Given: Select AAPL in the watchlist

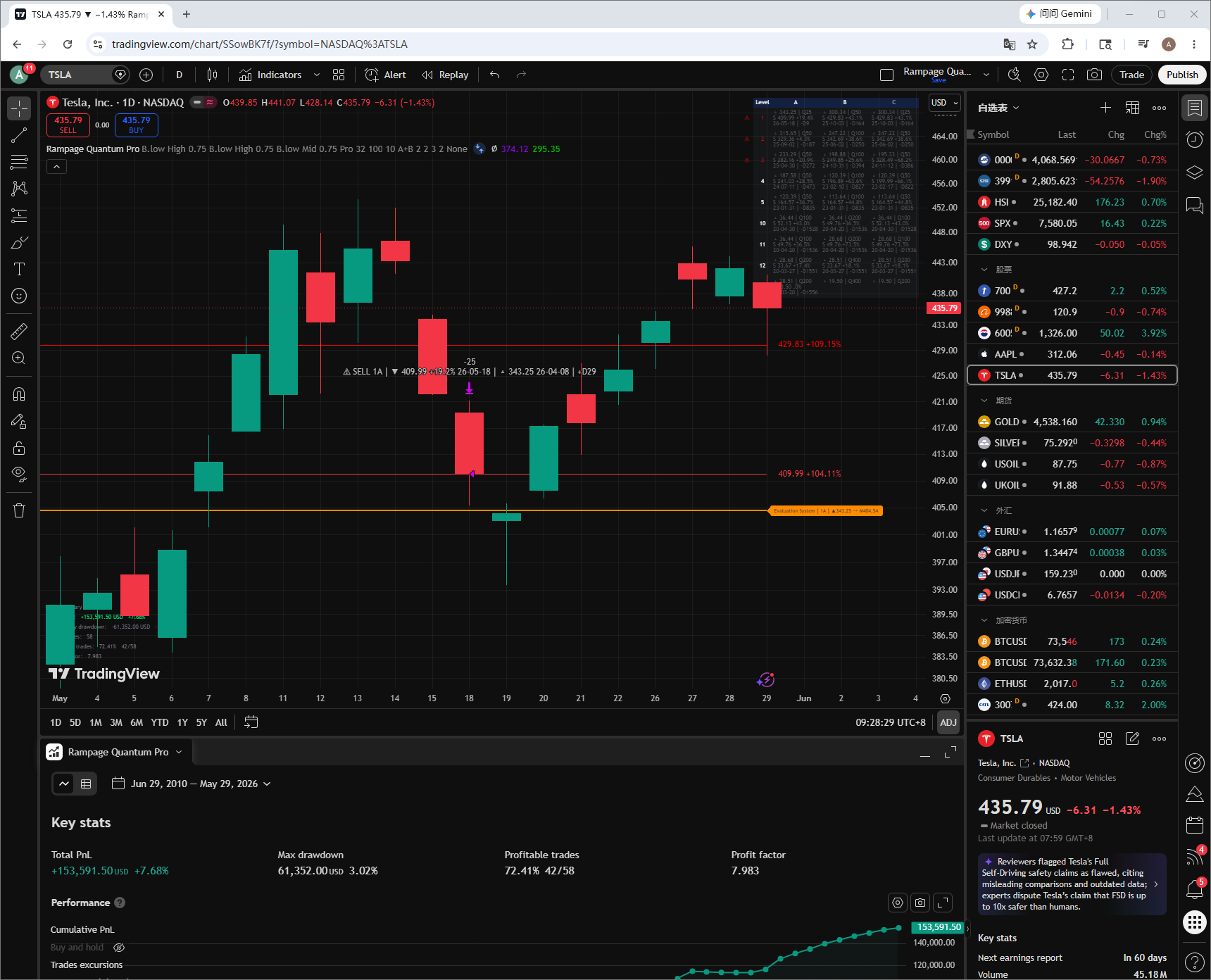Looking at the screenshot, I should [1072, 354].
